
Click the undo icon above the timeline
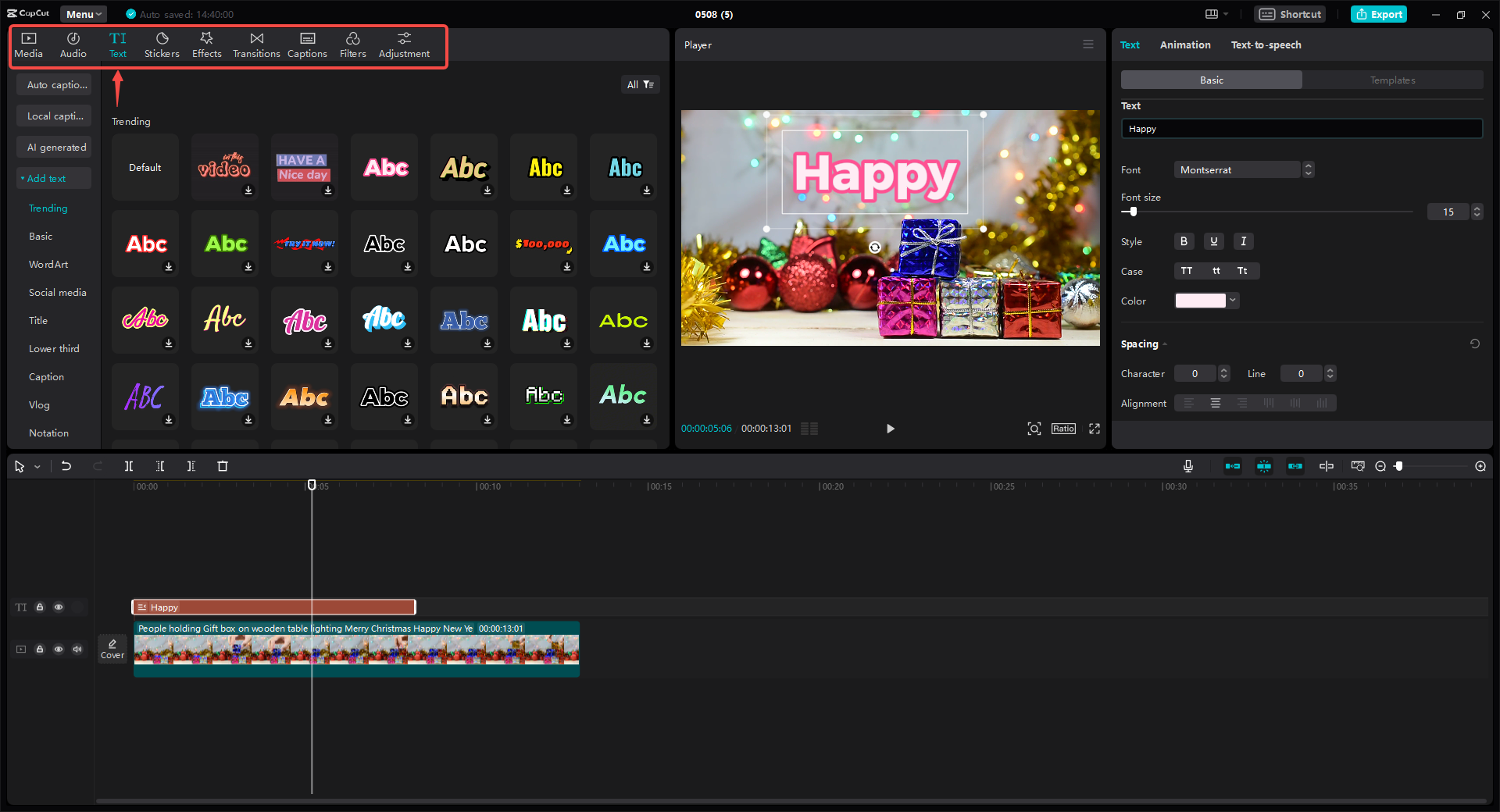click(66, 466)
